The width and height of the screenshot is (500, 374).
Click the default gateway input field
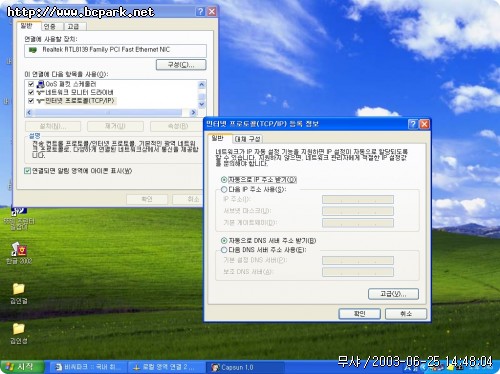point(358,223)
